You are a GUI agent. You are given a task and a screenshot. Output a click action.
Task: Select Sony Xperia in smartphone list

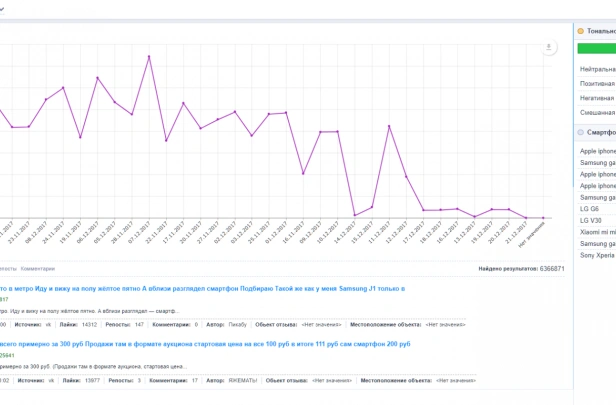point(597,255)
